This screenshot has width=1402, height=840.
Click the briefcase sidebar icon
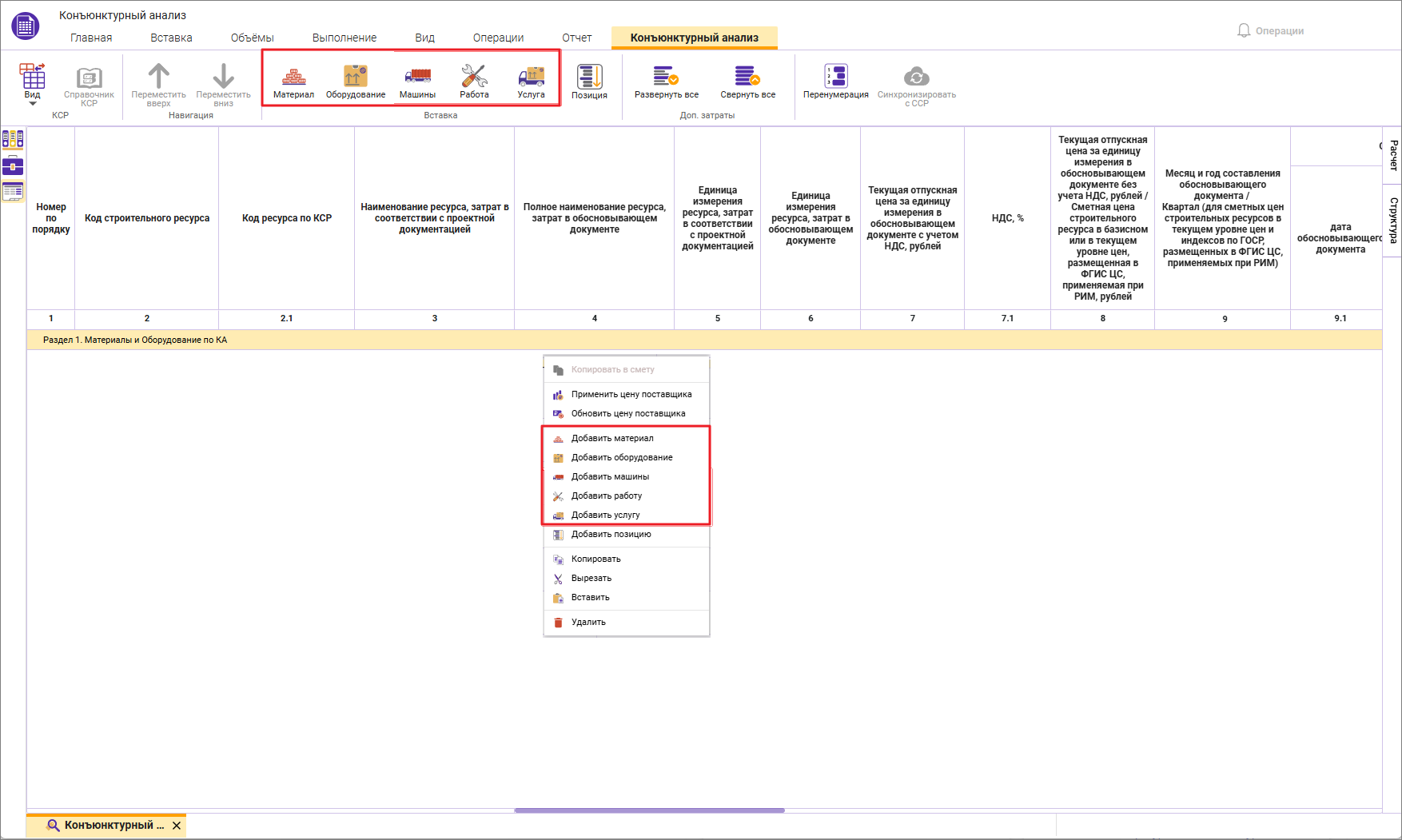[x=13, y=166]
